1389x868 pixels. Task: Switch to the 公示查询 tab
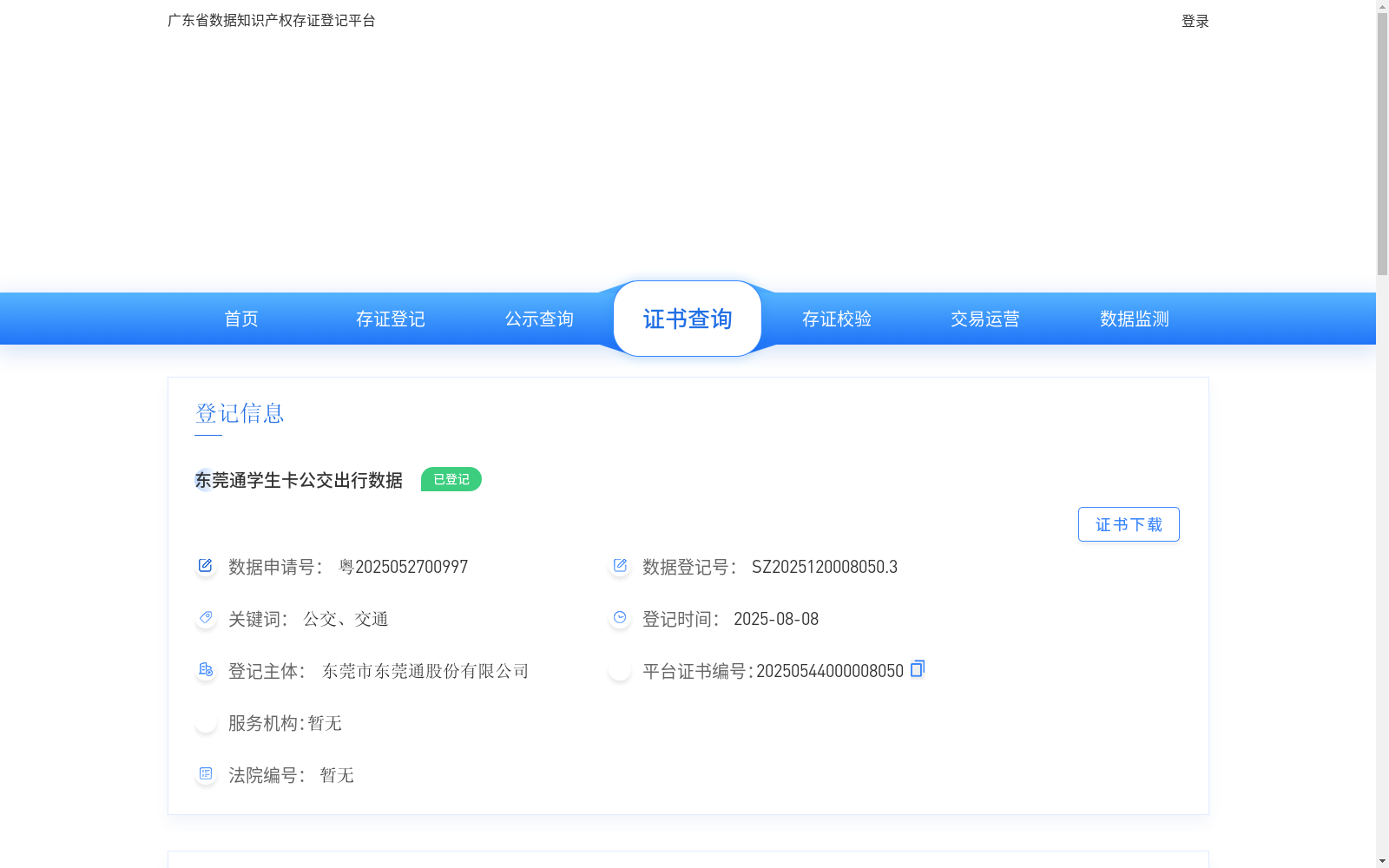[539, 319]
